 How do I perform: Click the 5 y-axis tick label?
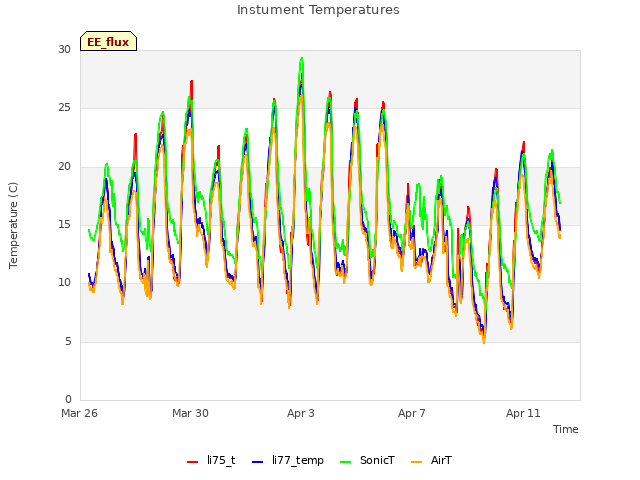click(68, 342)
